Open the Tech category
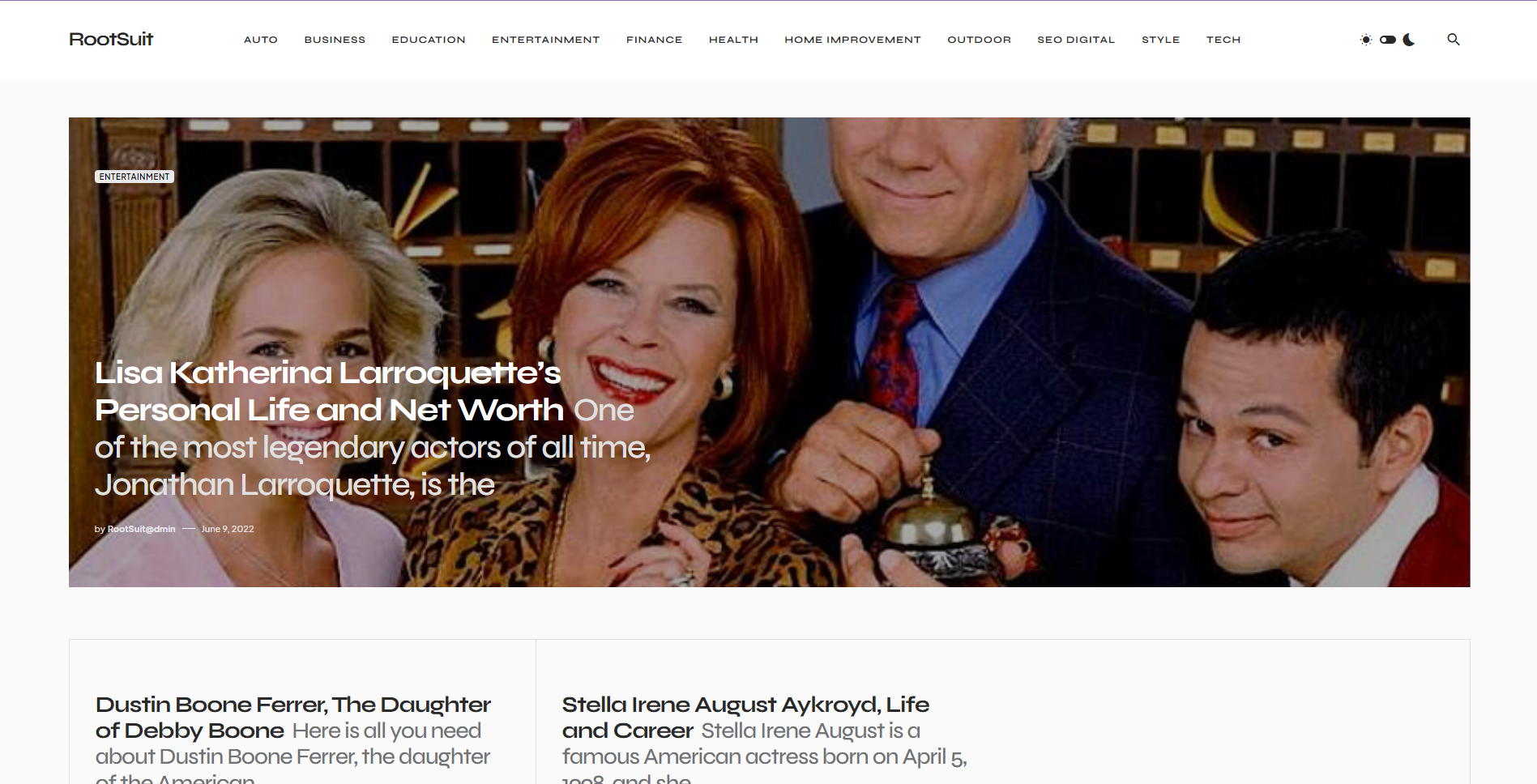This screenshot has height=784, width=1537. (x=1223, y=40)
